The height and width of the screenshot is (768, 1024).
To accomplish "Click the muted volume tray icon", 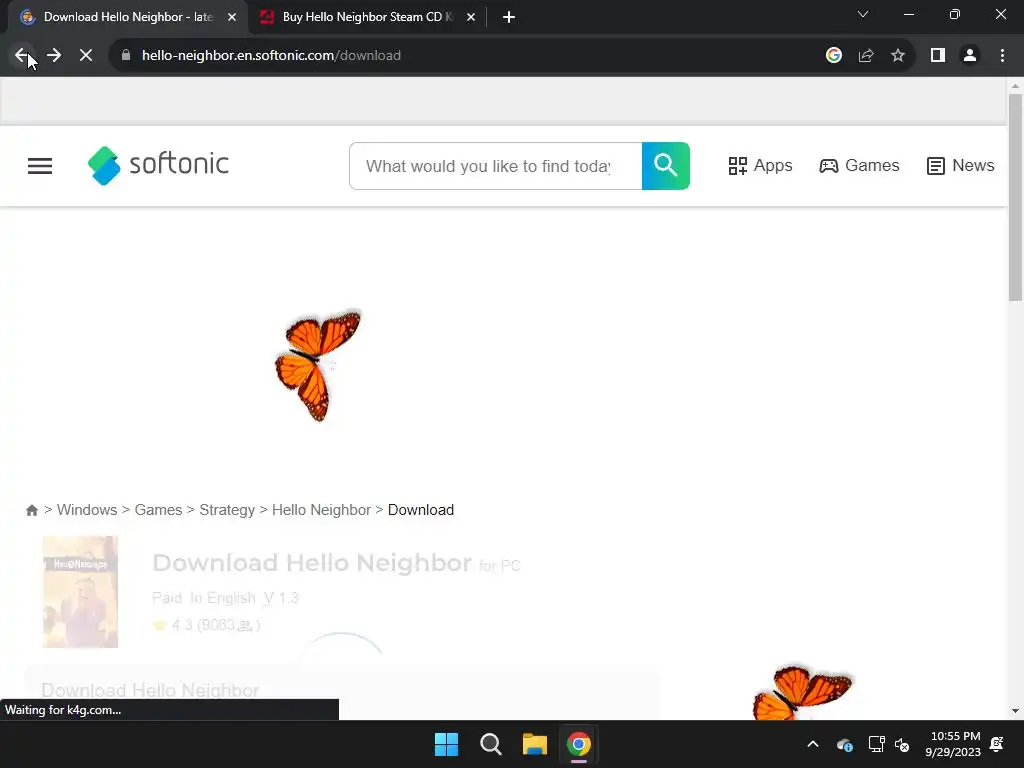I will pos(903,744).
